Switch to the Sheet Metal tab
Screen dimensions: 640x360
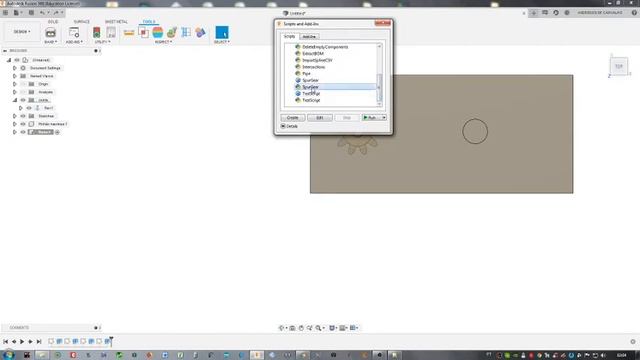(x=116, y=22)
